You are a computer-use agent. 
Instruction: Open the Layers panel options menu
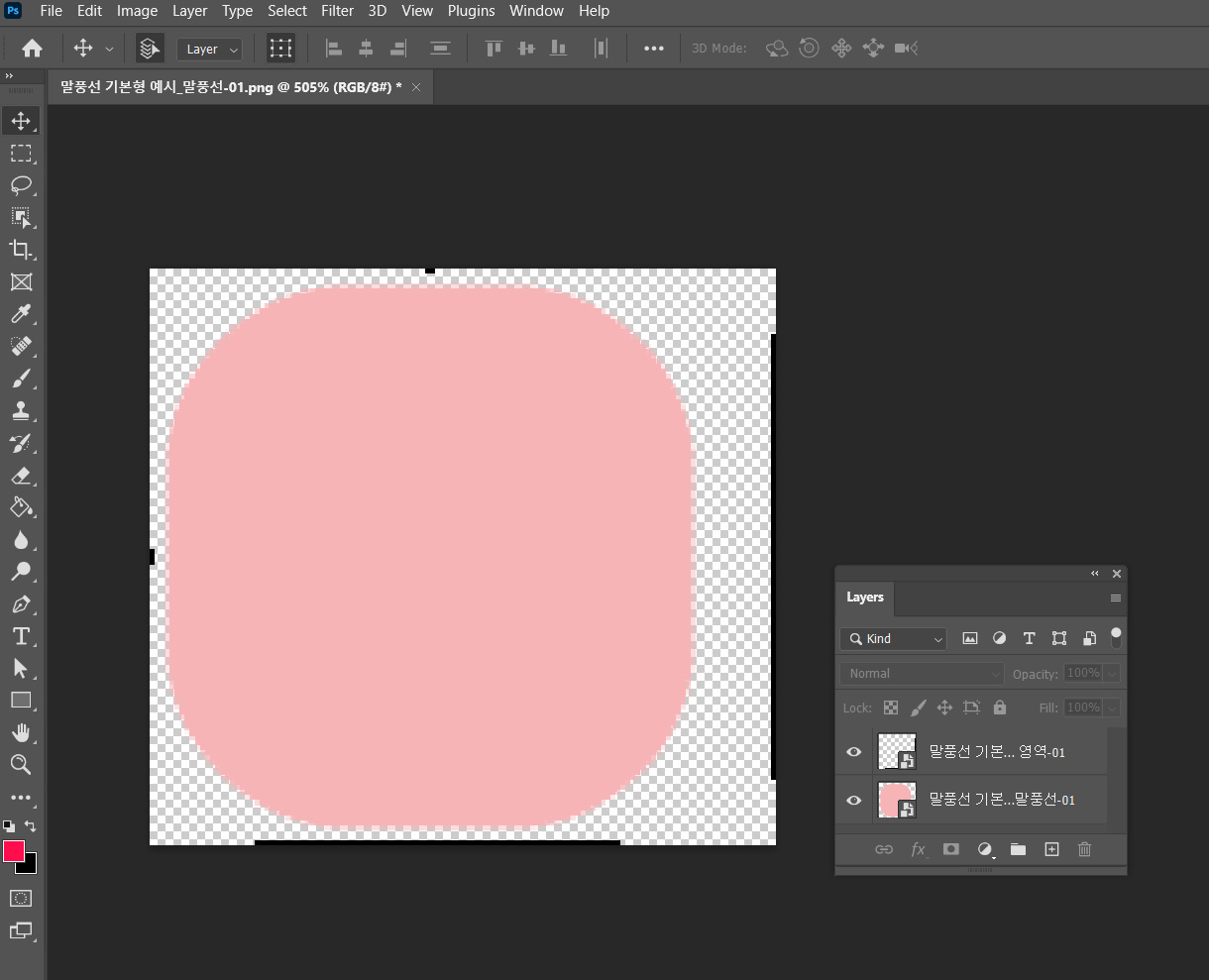click(x=1116, y=598)
